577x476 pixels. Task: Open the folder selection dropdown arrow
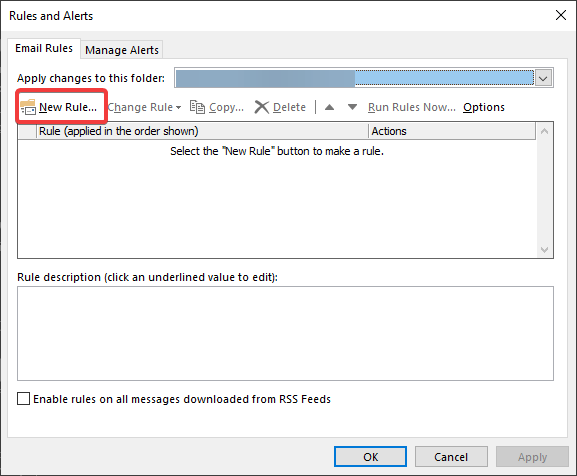[x=543, y=78]
